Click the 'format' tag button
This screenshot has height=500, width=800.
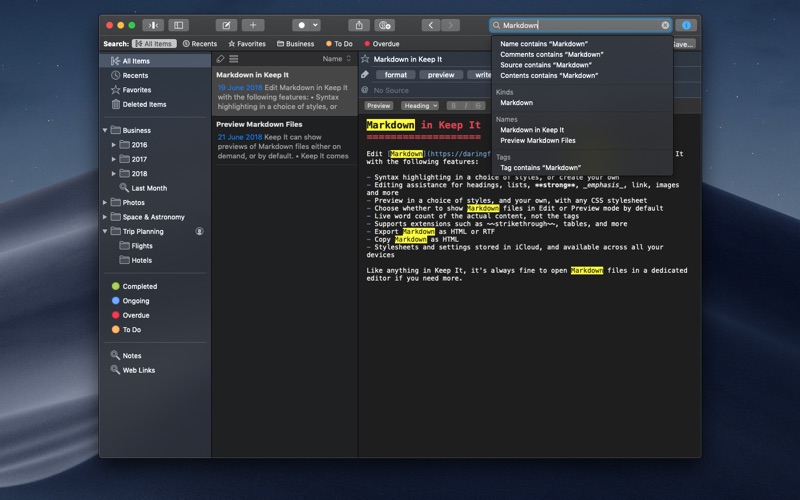[x=396, y=75]
